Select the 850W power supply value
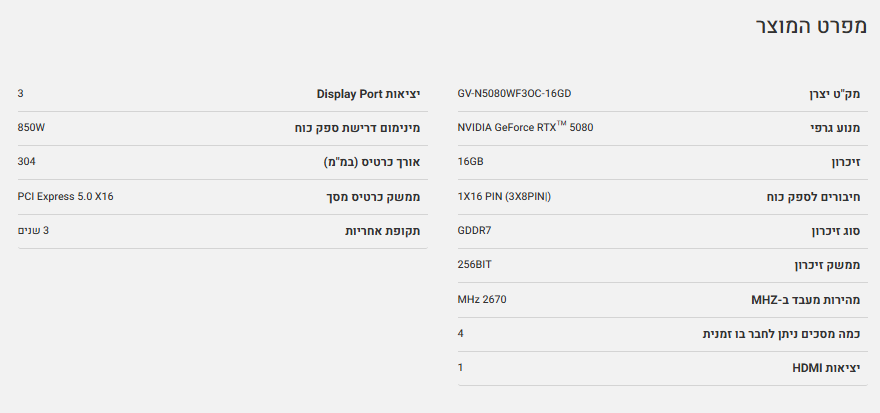 [32, 128]
